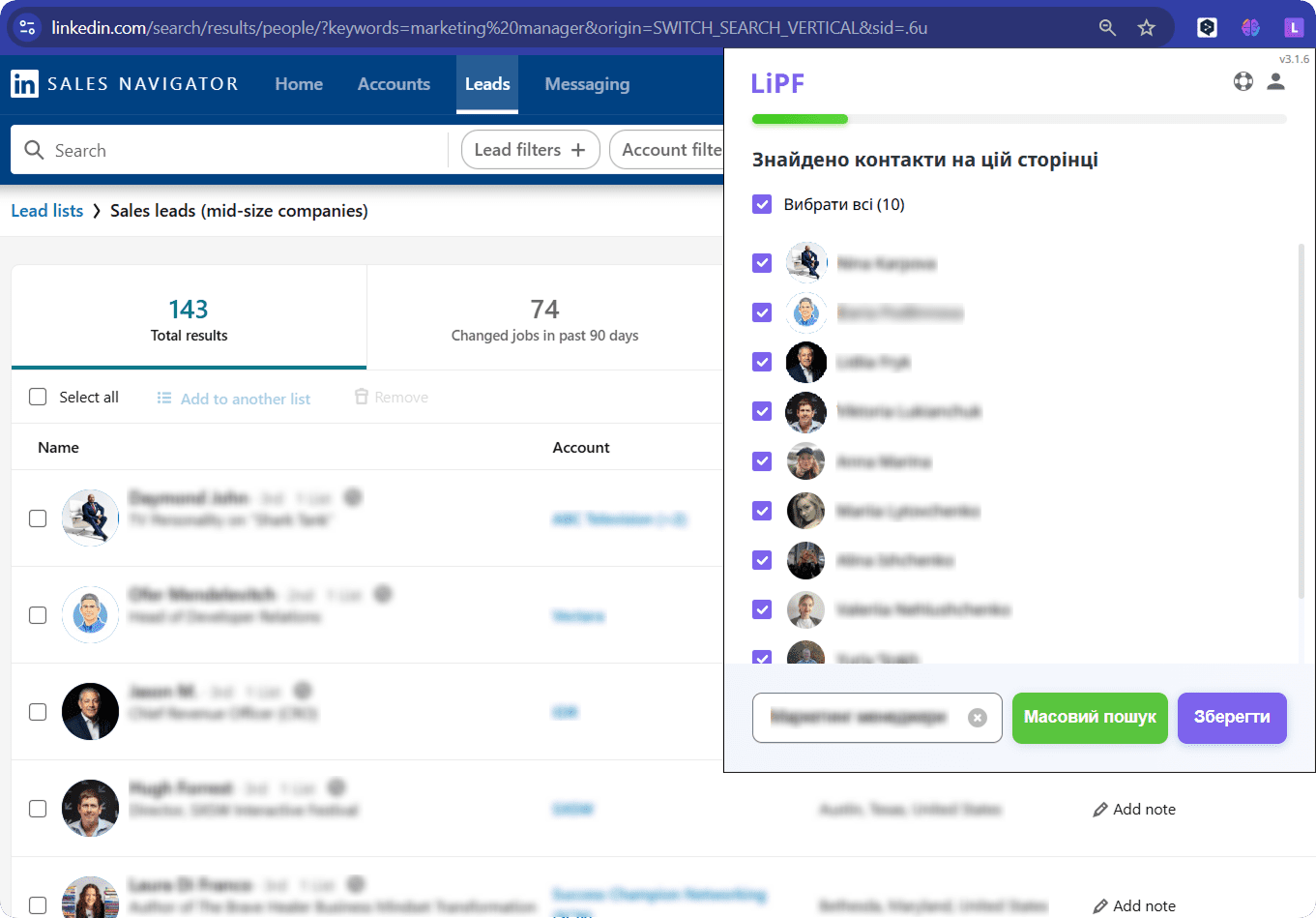Select the Leads tab
This screenshot has height=918, width=1316.
[487, 84]
